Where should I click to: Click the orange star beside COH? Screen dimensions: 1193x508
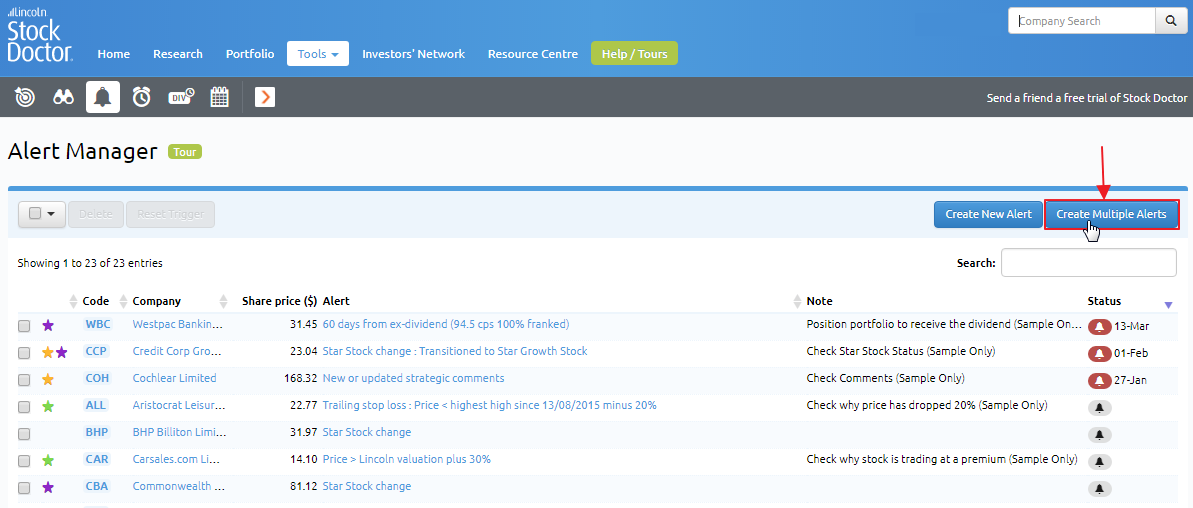click(x=48, y=379)
